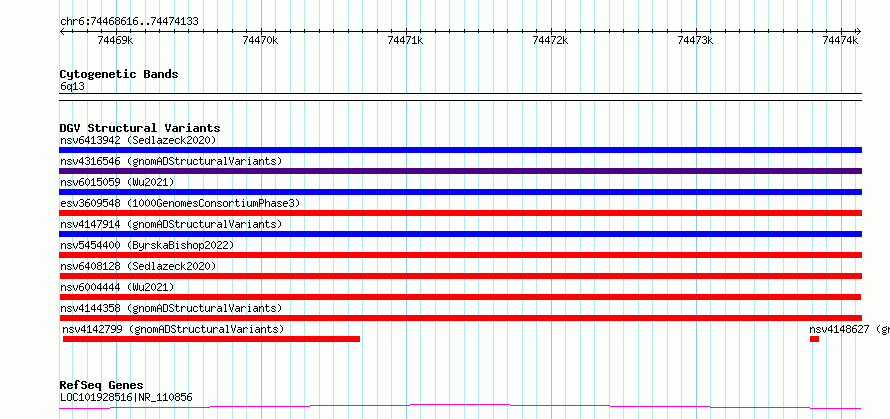
Task: Click the RefSeq Genes track title
Action: [101, 386]
